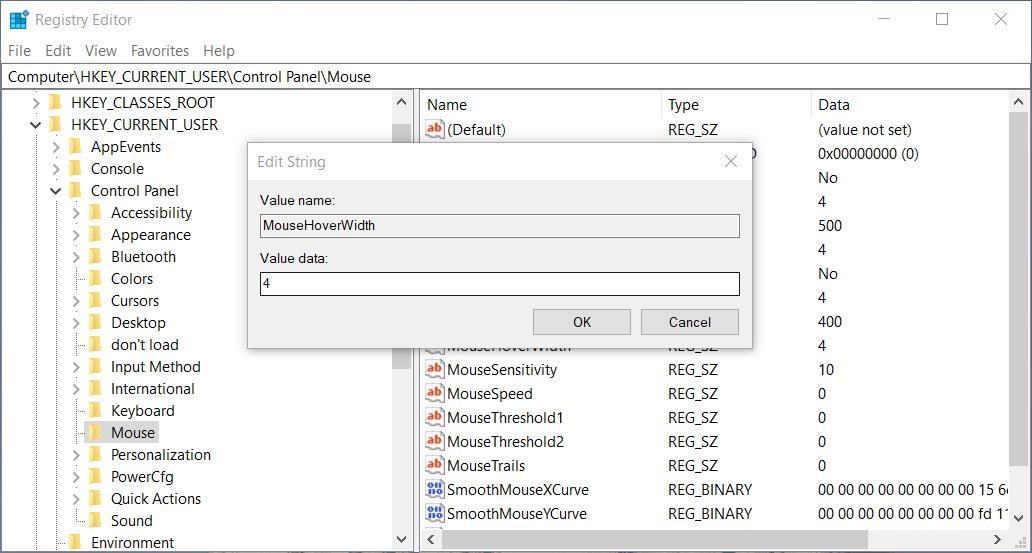
Task: Click the binary icon beside SmoothMouseXCurve
Action: point(434,489)
